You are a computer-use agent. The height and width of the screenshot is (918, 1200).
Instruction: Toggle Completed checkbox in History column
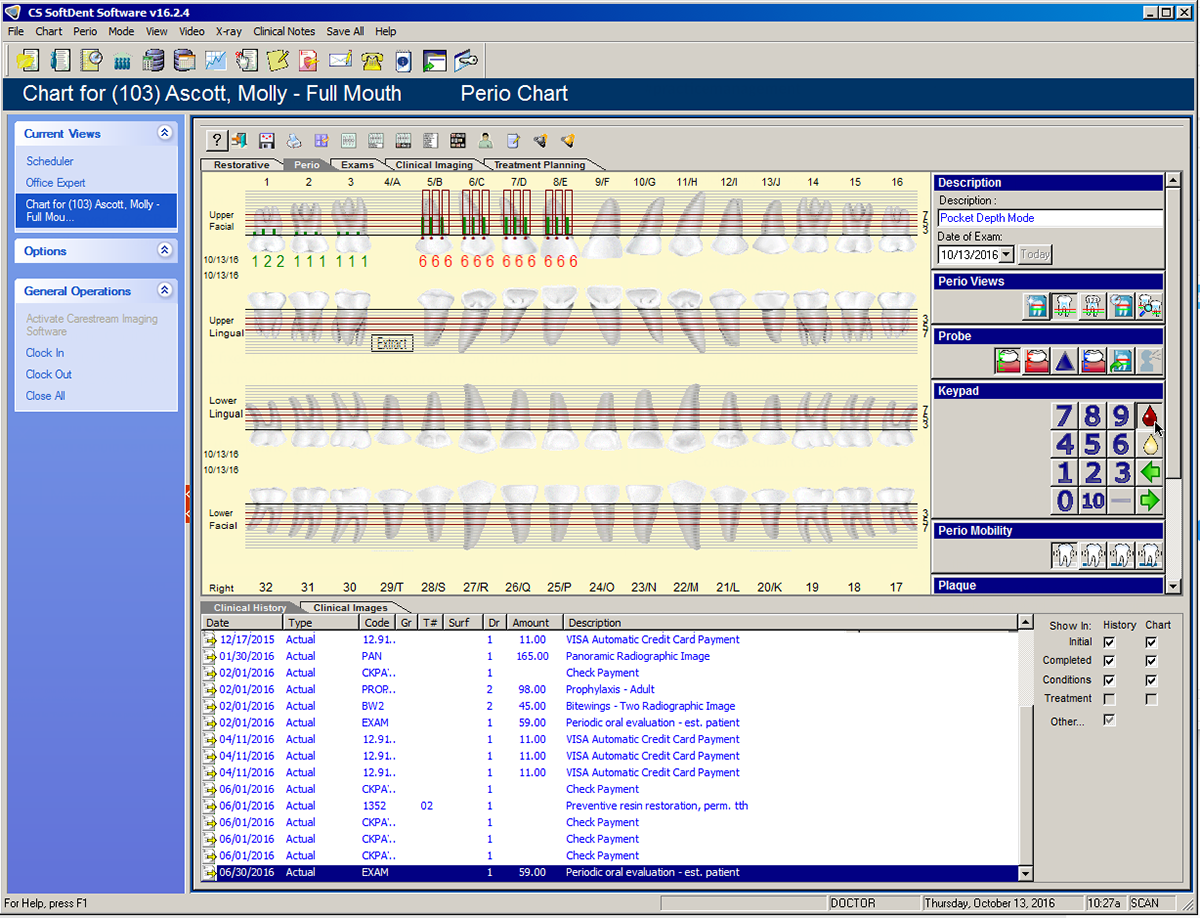point(1109,661)
